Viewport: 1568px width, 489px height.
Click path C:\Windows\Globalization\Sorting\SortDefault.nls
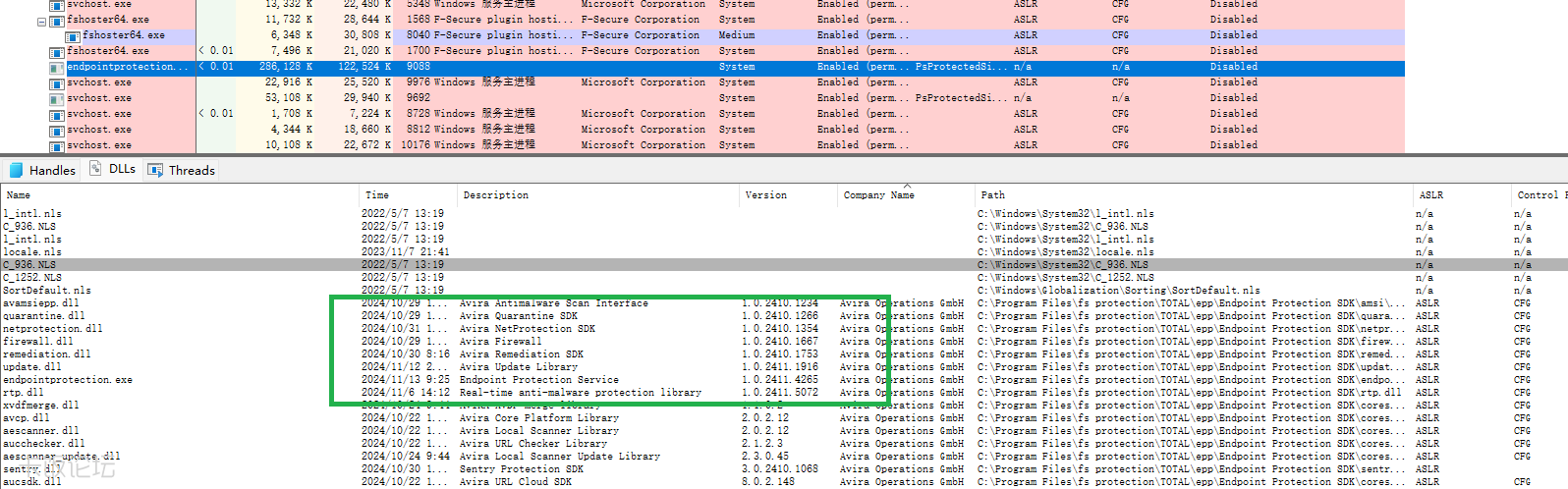click(x=1119, y=291)
